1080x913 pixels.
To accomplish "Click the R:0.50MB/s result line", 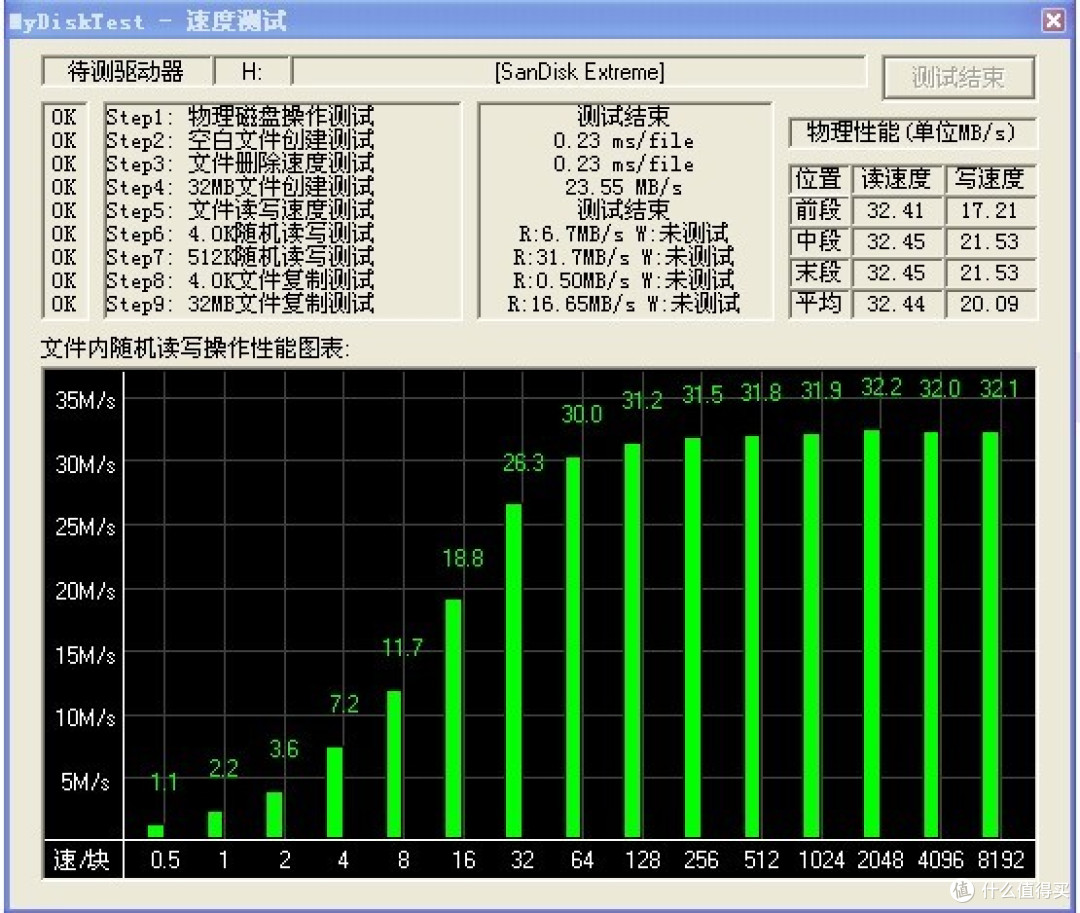I will [x=623, y=280].
